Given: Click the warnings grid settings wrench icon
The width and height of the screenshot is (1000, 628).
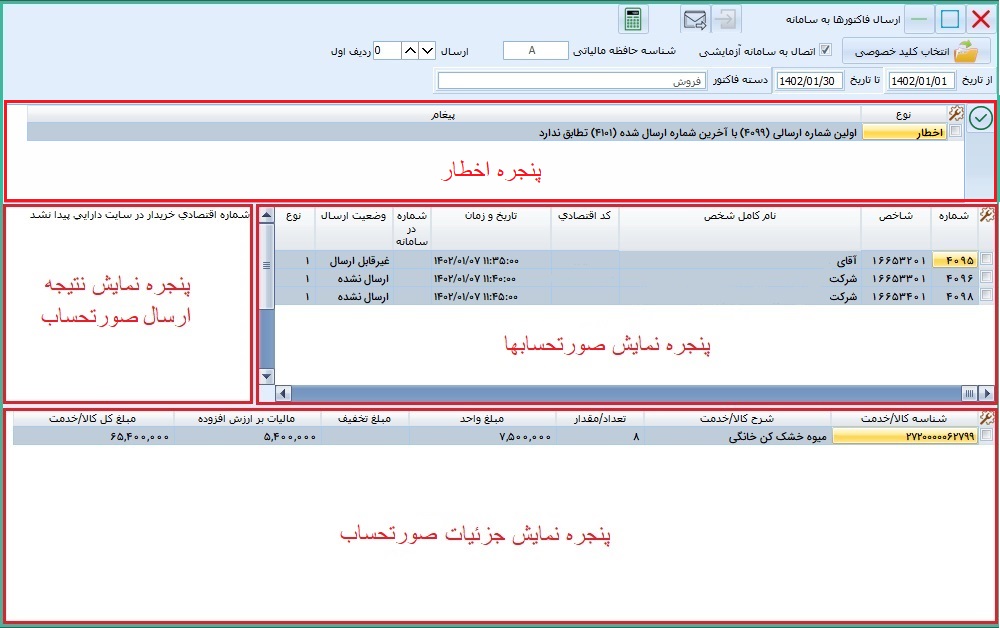Looking at the screenshot, I should [956, 114].
